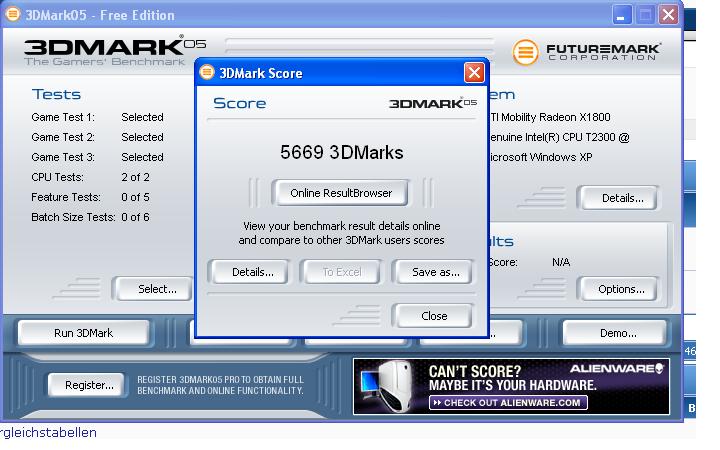This screenshot has width=720, height=450.
Task: Click the Tests section heading
Action: pyautogui.click(x=56, y=94)
